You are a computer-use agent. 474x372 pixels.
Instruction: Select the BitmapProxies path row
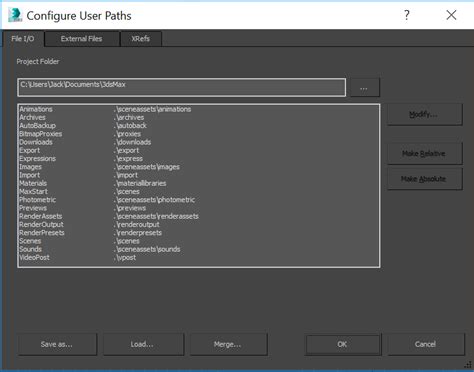pos(199,134)
